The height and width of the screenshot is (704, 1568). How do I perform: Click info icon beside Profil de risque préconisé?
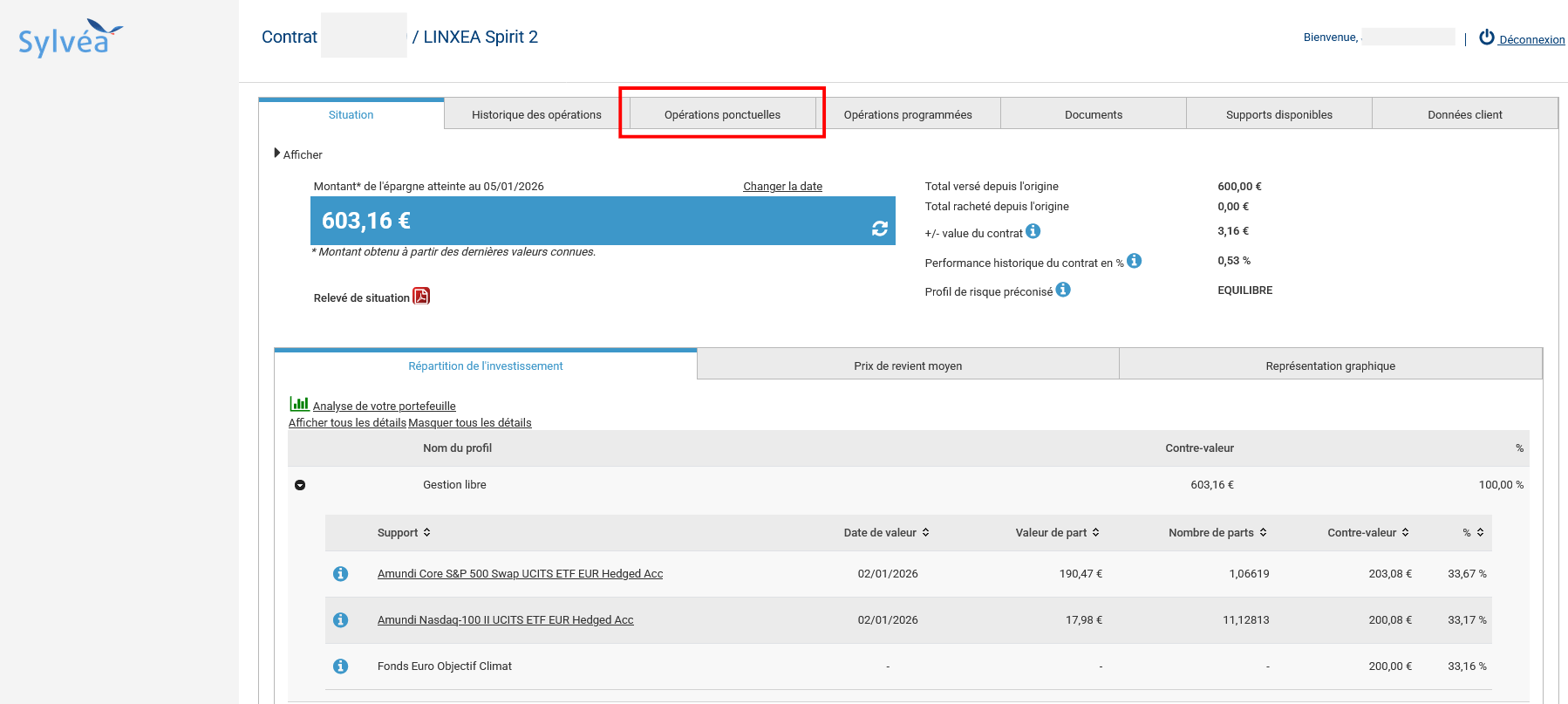(1063, 290)
